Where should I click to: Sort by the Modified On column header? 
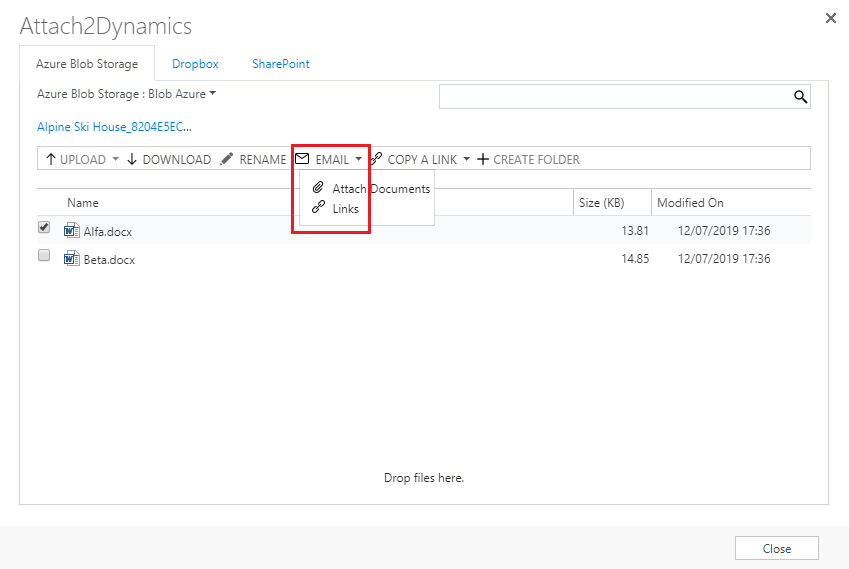690,203
